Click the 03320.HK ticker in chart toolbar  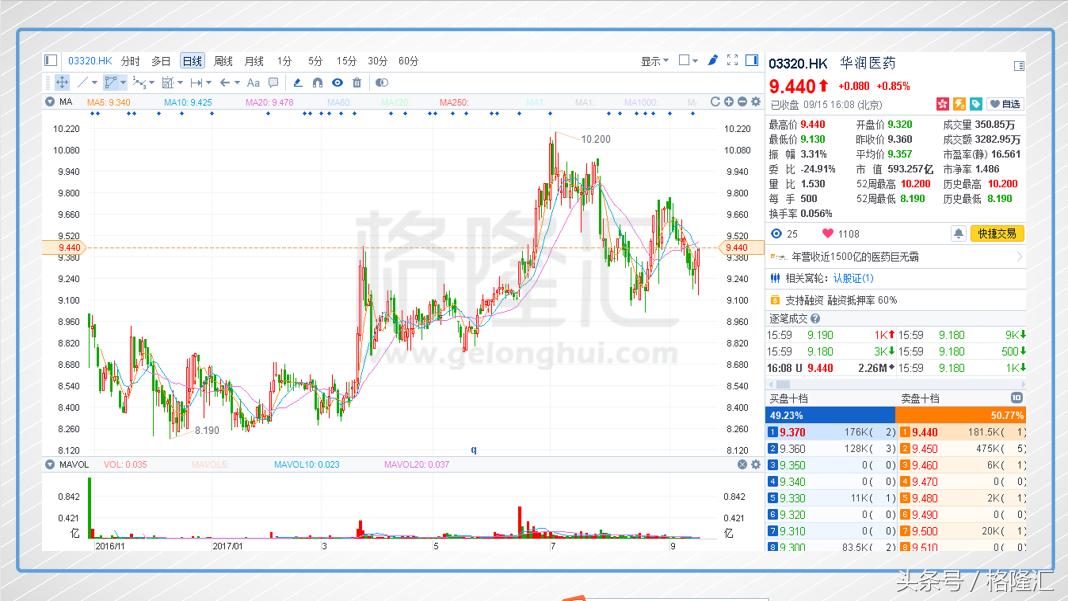click(x=90, y=61)
